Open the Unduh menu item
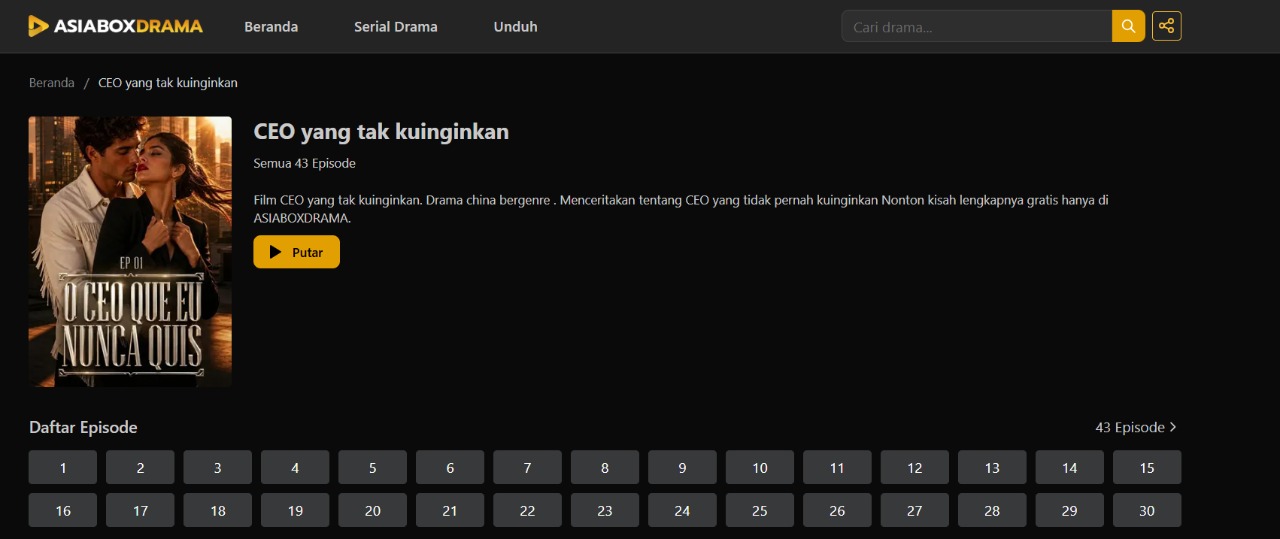 (516, 27)
